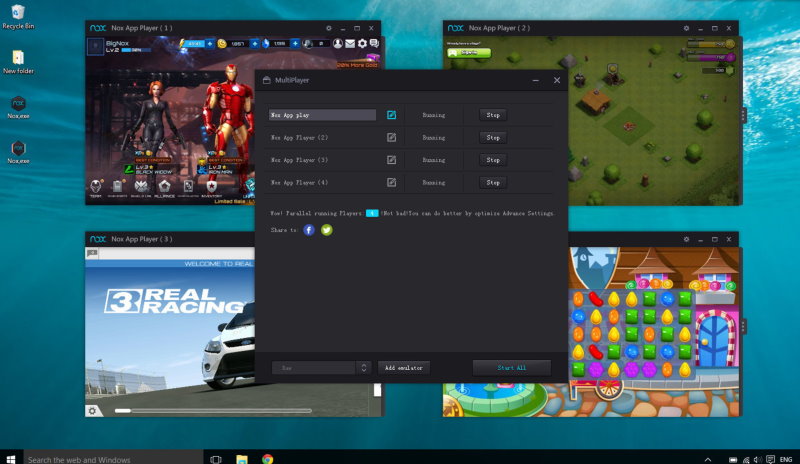
Task: Click gold coin plus button in Player 1 game
Action: (x=254, y=43)
